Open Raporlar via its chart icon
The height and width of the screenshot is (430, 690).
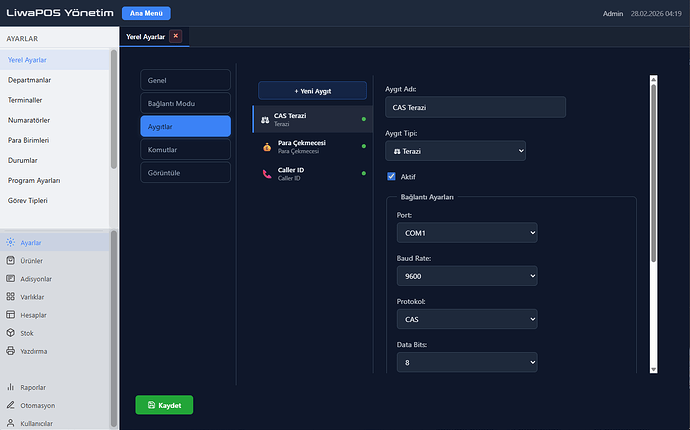click(11, 387)
